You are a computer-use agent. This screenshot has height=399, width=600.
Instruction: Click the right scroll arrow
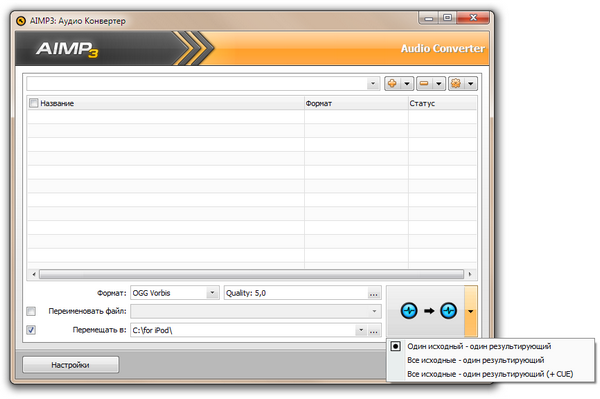tap(470, 274)
